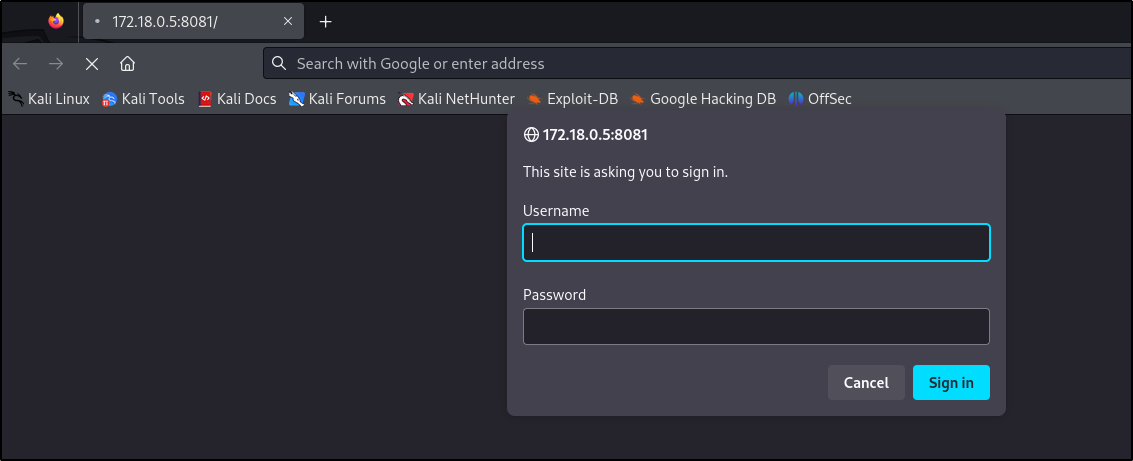
Task: Click the forward navigation arrow
Action: point(56,64)
